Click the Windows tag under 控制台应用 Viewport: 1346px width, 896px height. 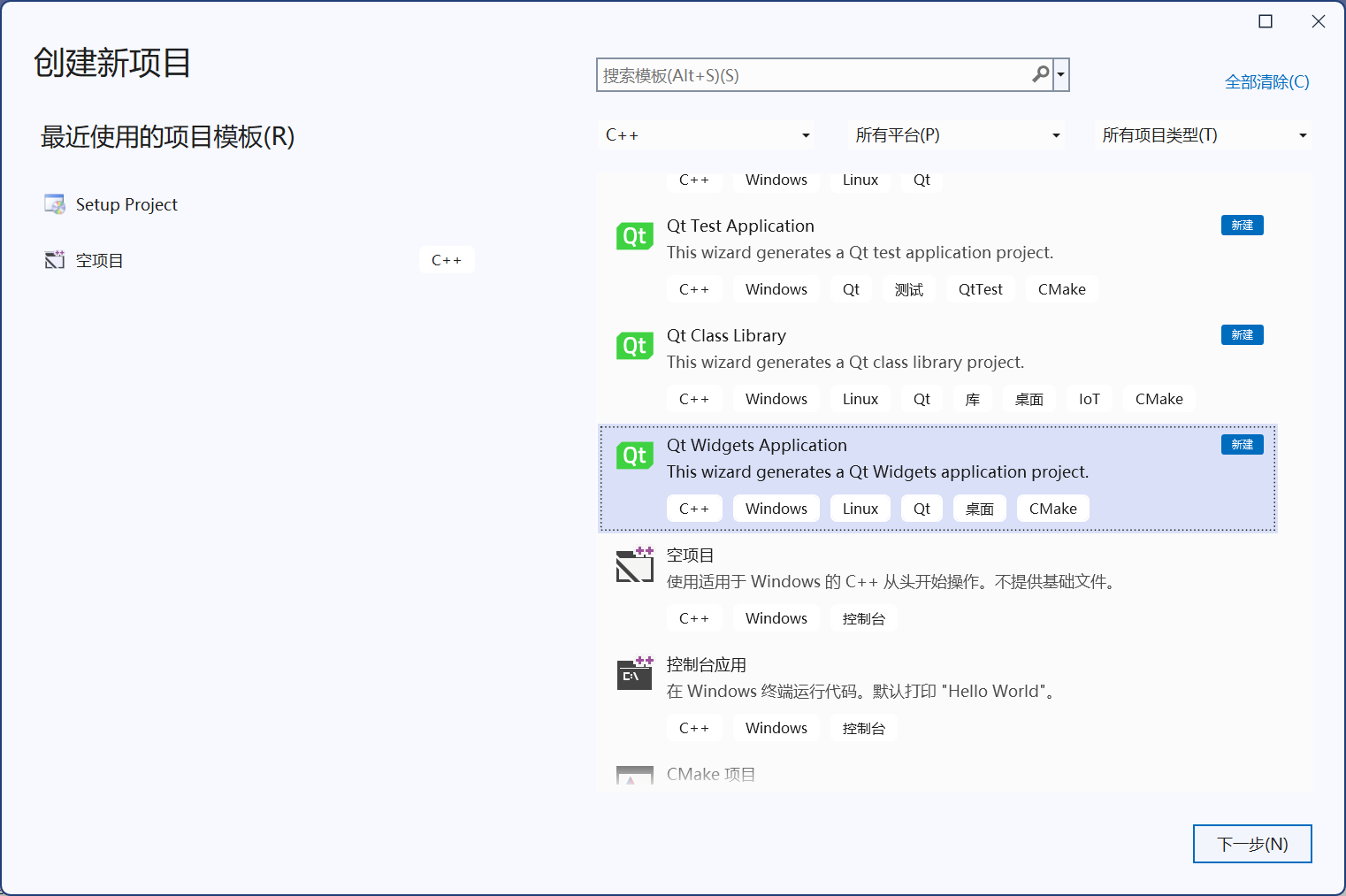[x=776, y=728]
